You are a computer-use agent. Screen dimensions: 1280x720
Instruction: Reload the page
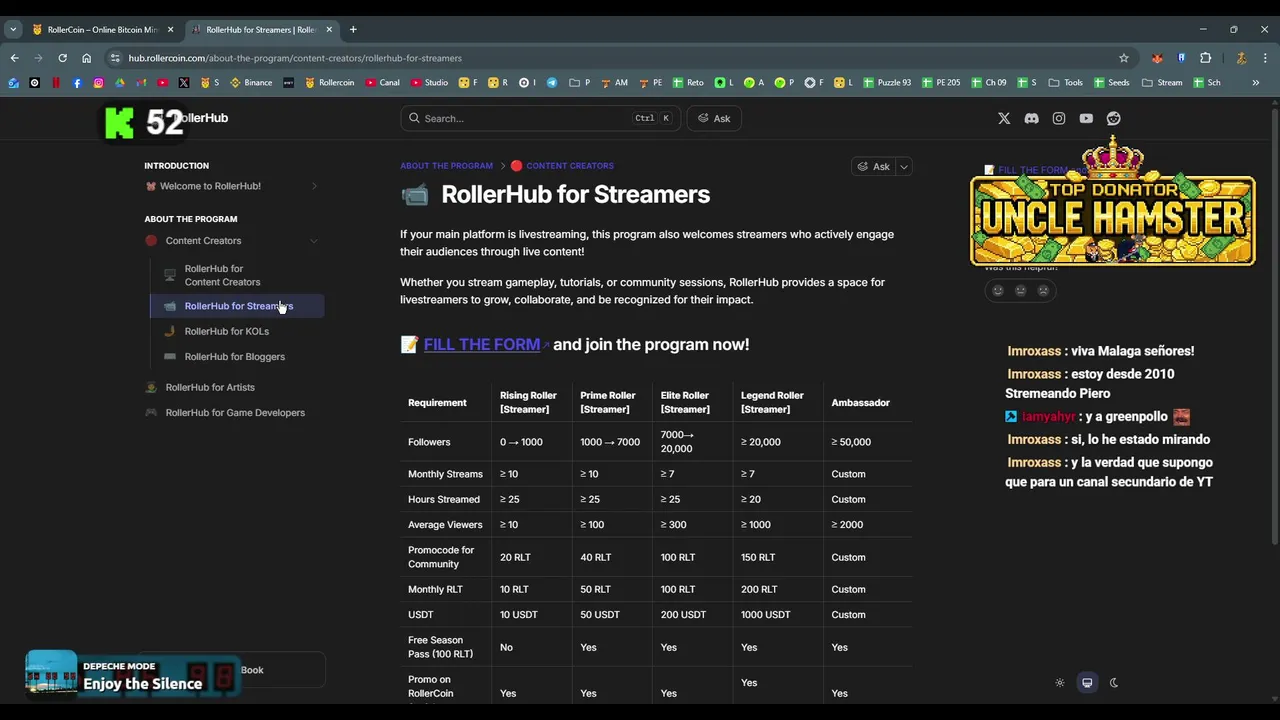click(x=62, y=58)
